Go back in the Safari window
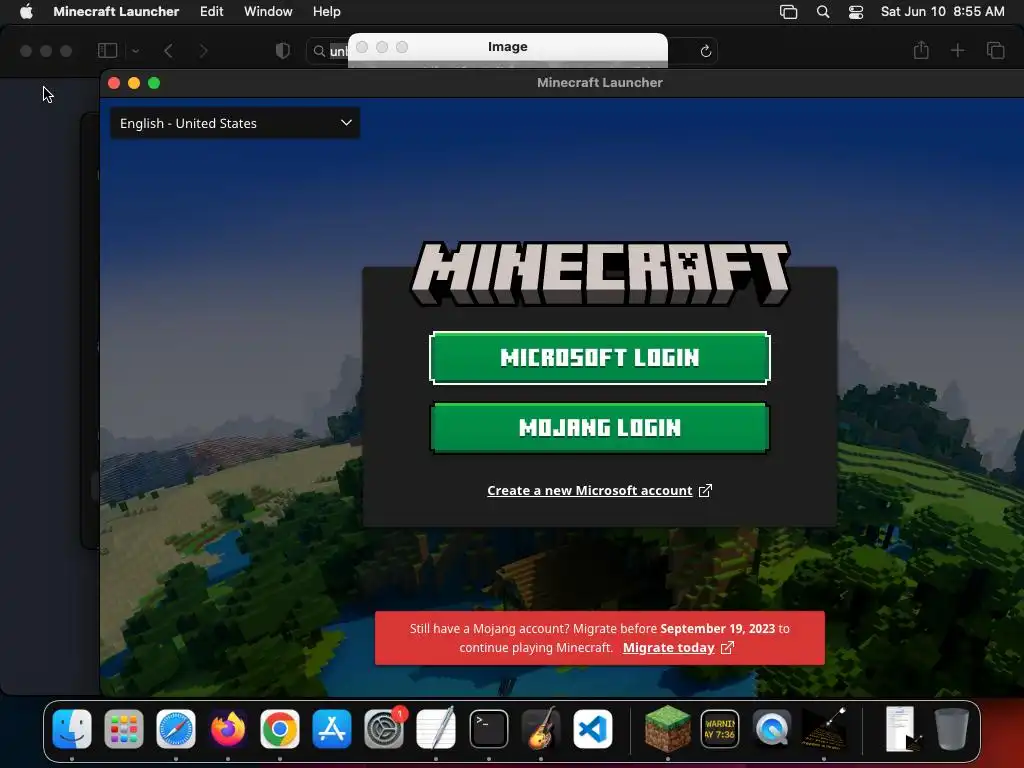This screenshot has width=1024, height=768. 168,50
